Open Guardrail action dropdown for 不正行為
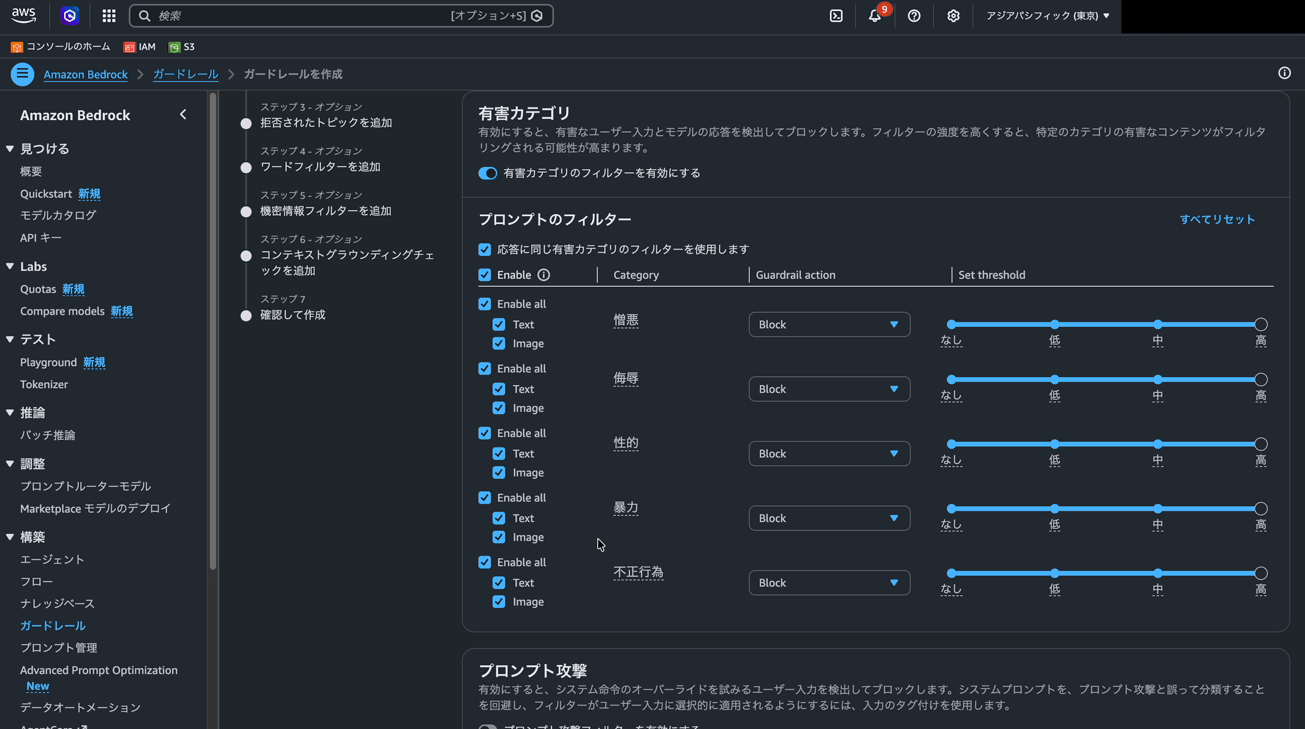 pos(829,582)
